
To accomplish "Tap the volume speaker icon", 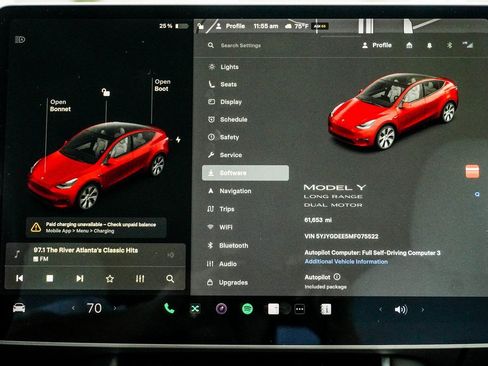I will click(x=401, y=310).
